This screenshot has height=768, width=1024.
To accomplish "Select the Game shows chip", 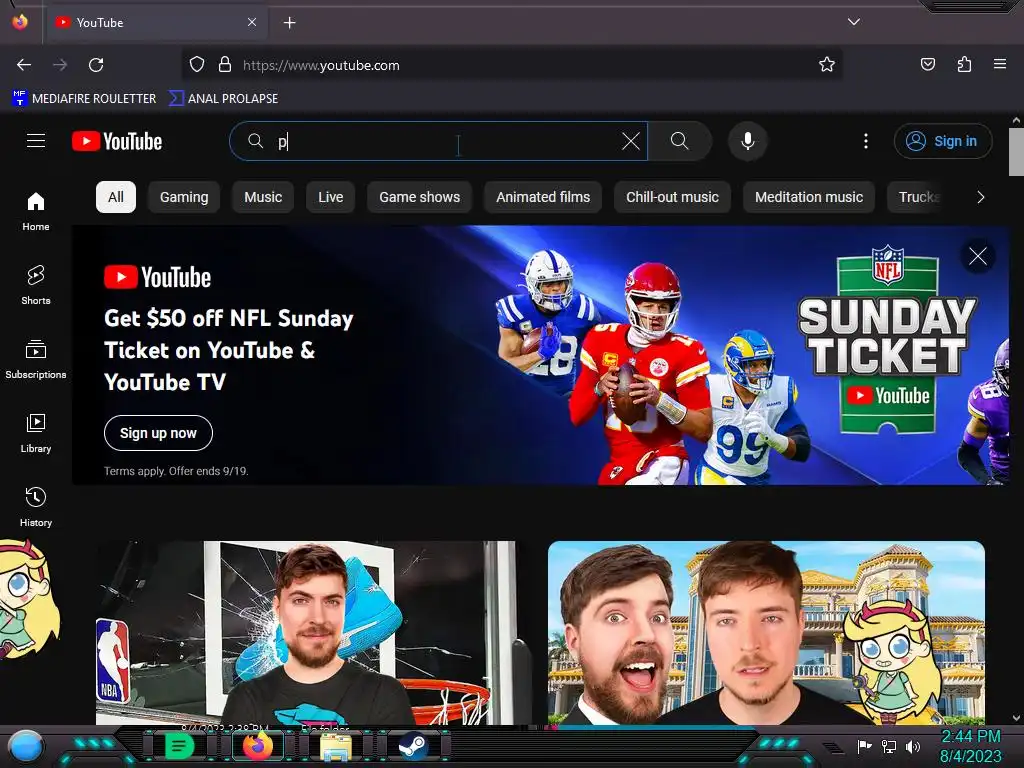I will [x=419, y=197].
